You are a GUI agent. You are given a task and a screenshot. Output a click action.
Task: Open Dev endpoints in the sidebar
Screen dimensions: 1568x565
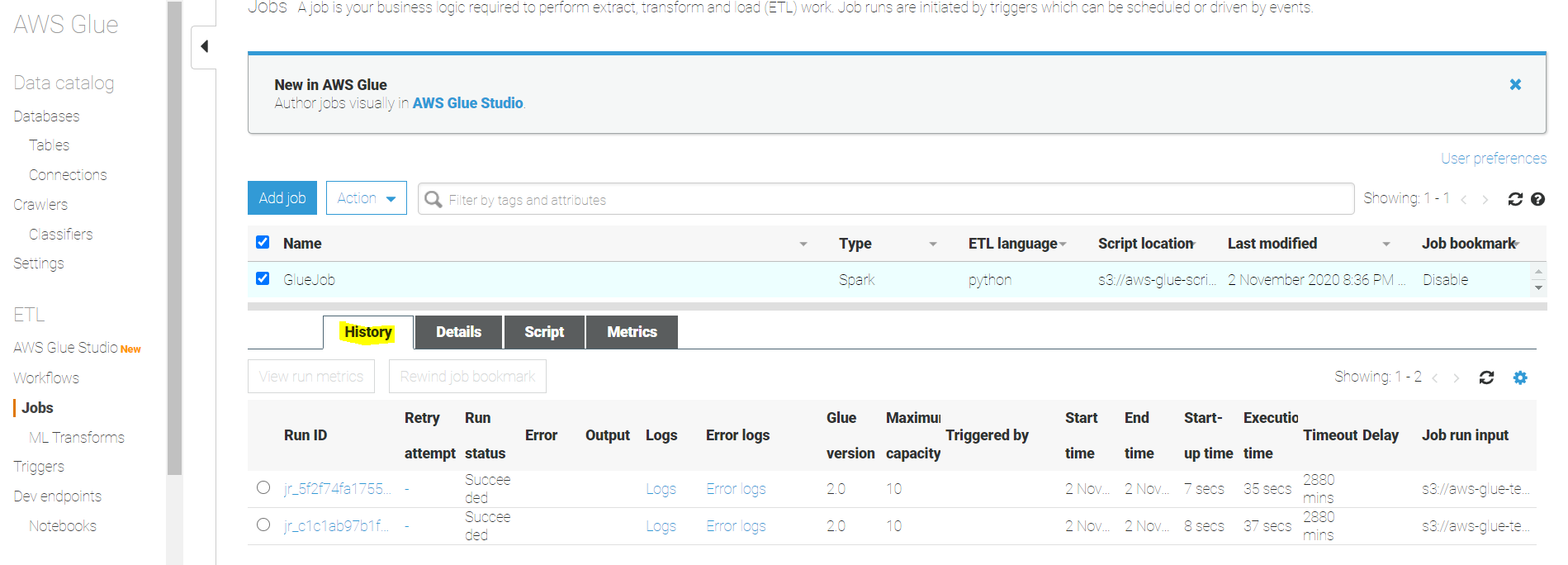pos(58,496)
